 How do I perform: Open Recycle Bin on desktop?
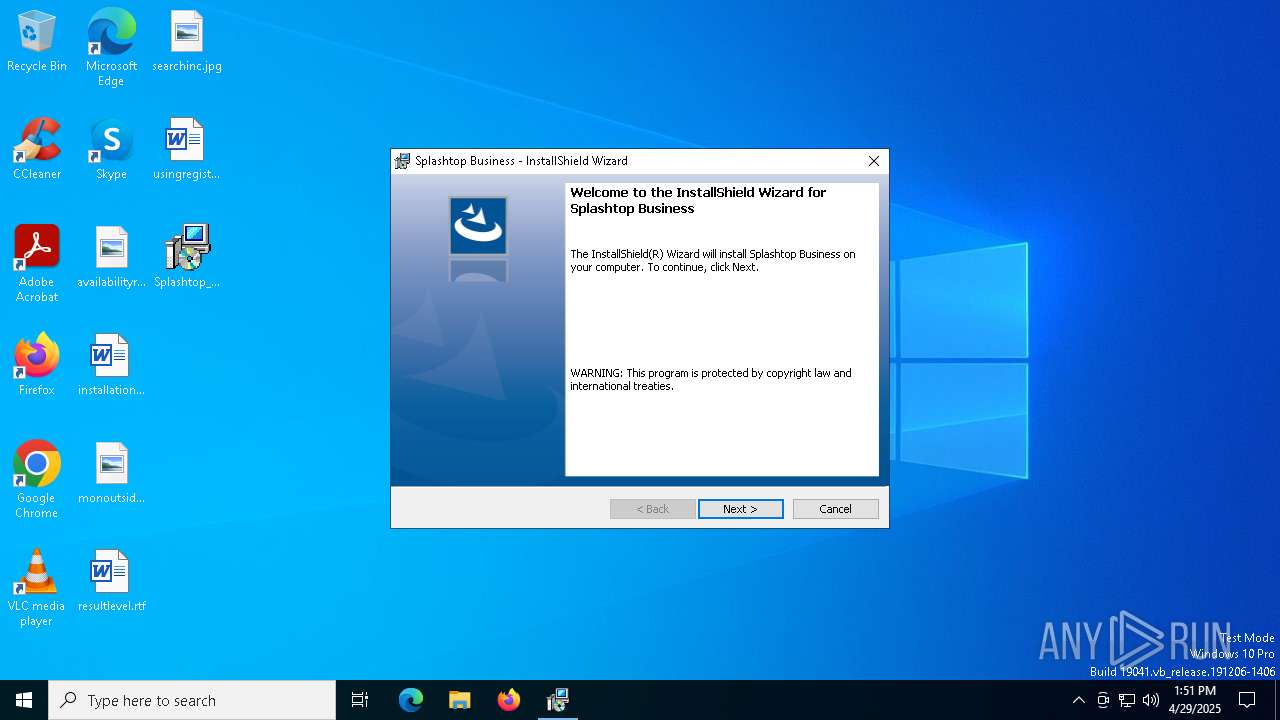click(x=37, y=42)
